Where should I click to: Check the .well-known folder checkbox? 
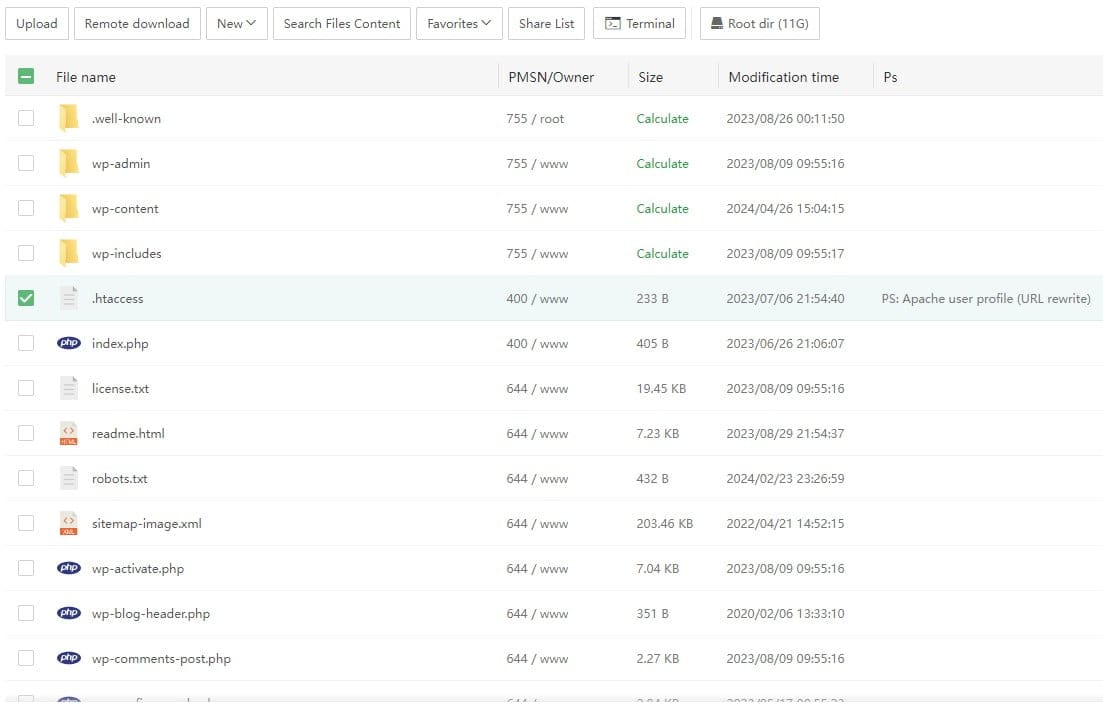click(26, 118)
